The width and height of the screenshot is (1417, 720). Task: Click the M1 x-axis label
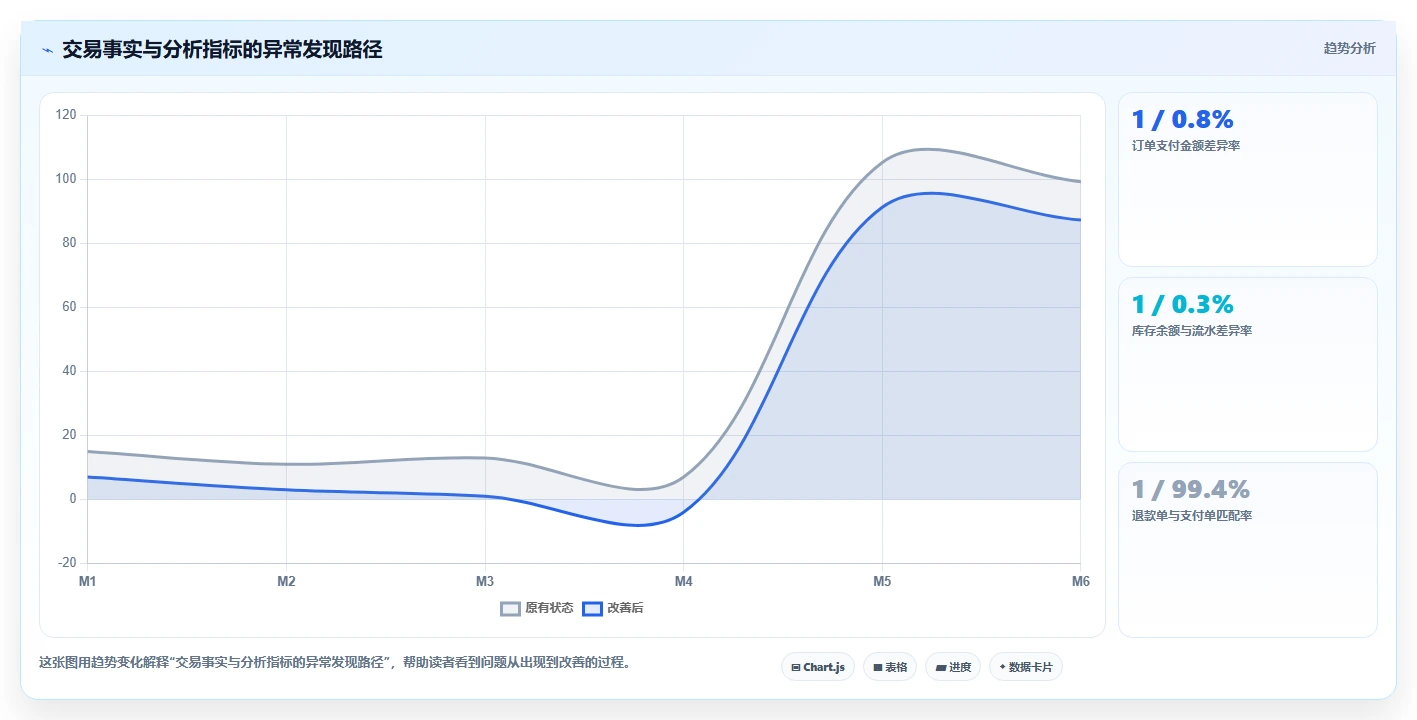click(x=87, y=581)
